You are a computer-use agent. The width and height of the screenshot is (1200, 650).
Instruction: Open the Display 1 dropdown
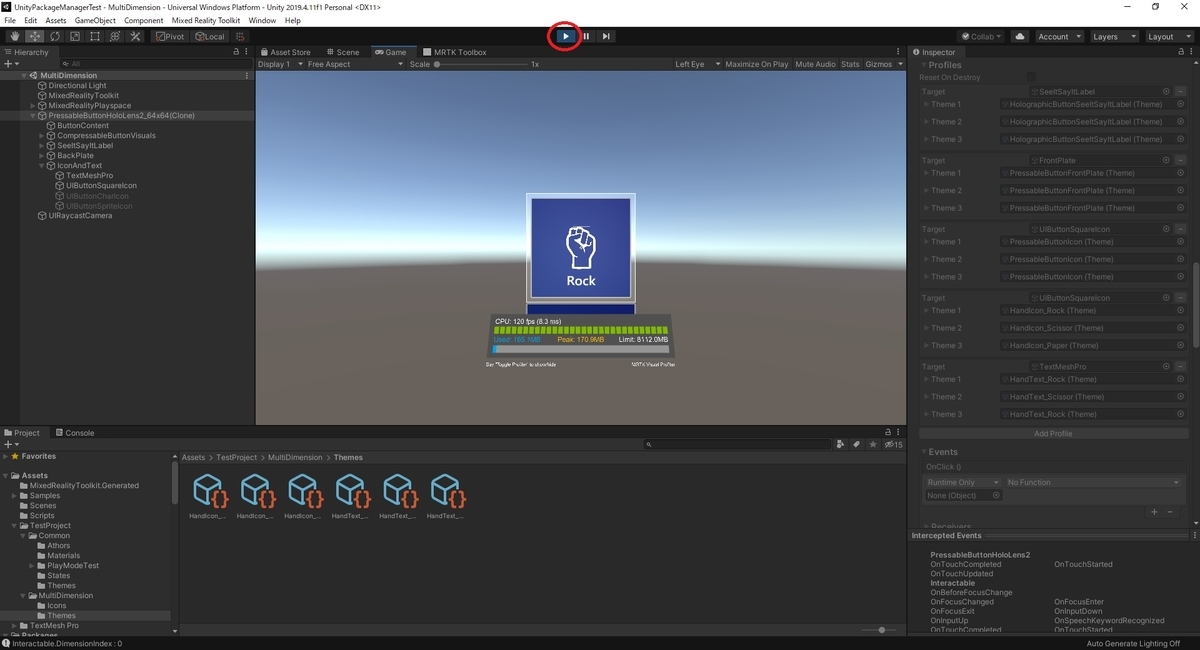point(280,64)
